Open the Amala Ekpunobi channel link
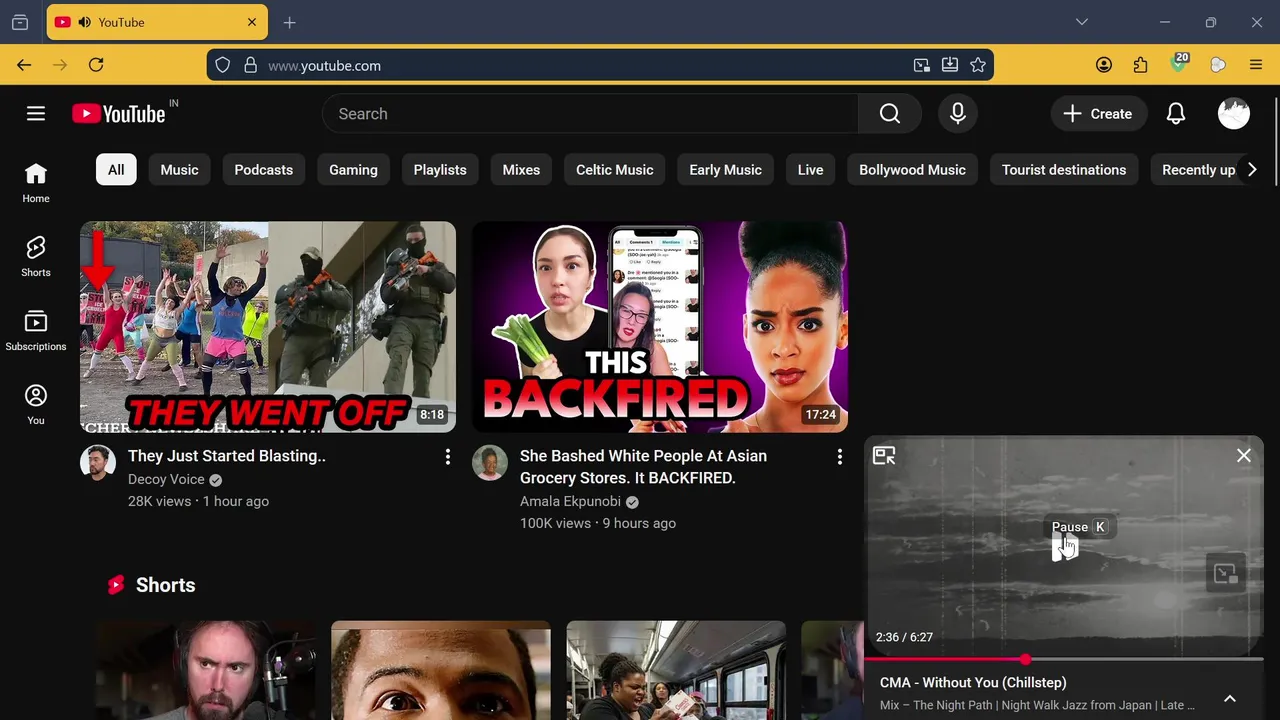Screen dimensions: 1280x720 [570, 501]
